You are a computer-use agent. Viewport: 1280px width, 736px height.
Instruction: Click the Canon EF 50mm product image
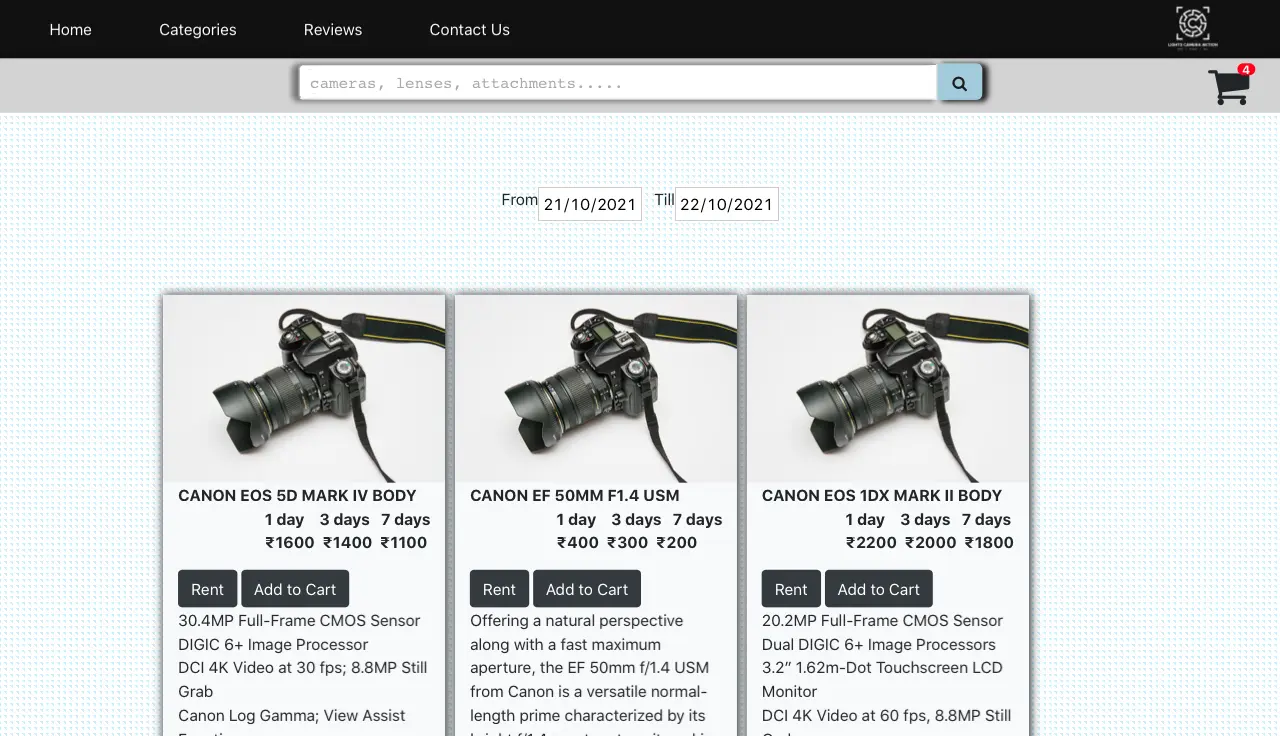(x=596, y=389)
